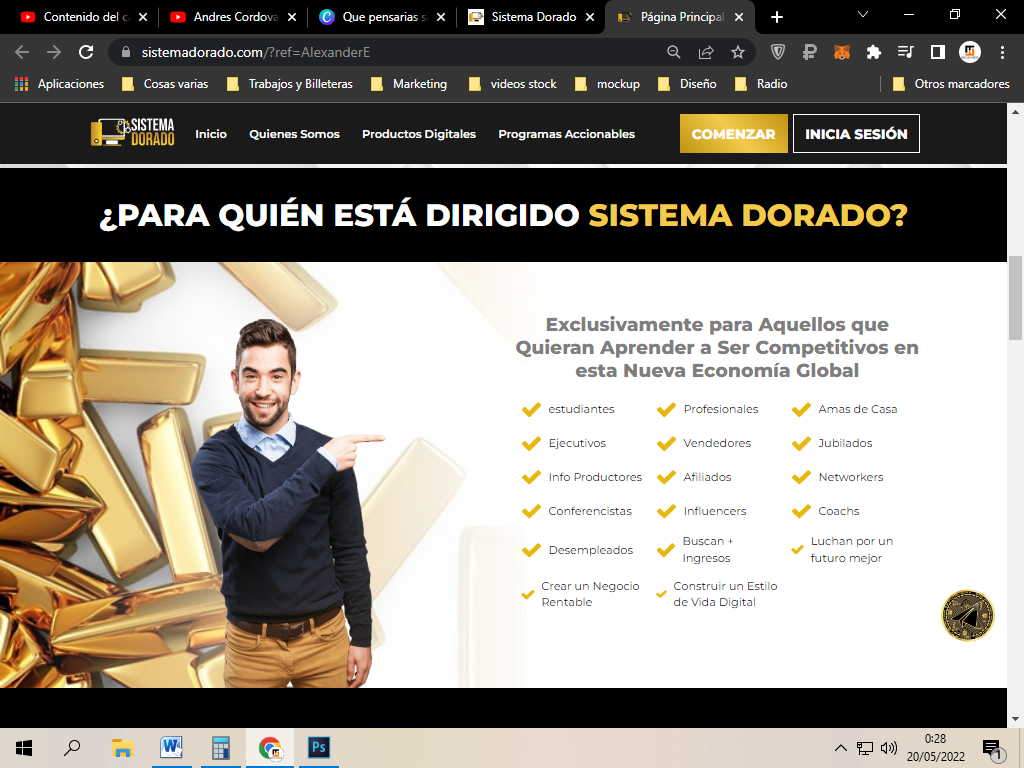Bookmark this page with the star icon
The image size is (1024, 768).
pos(738,52)
